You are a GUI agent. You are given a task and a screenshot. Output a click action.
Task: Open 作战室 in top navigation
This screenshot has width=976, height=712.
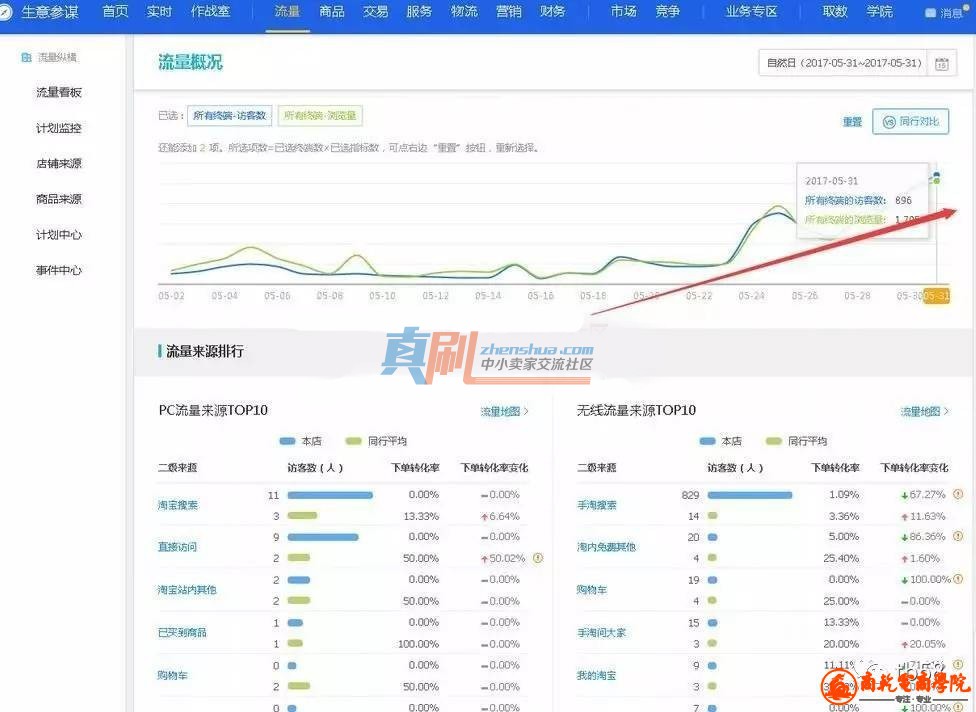pyautogui.click(x=210, y=12)
